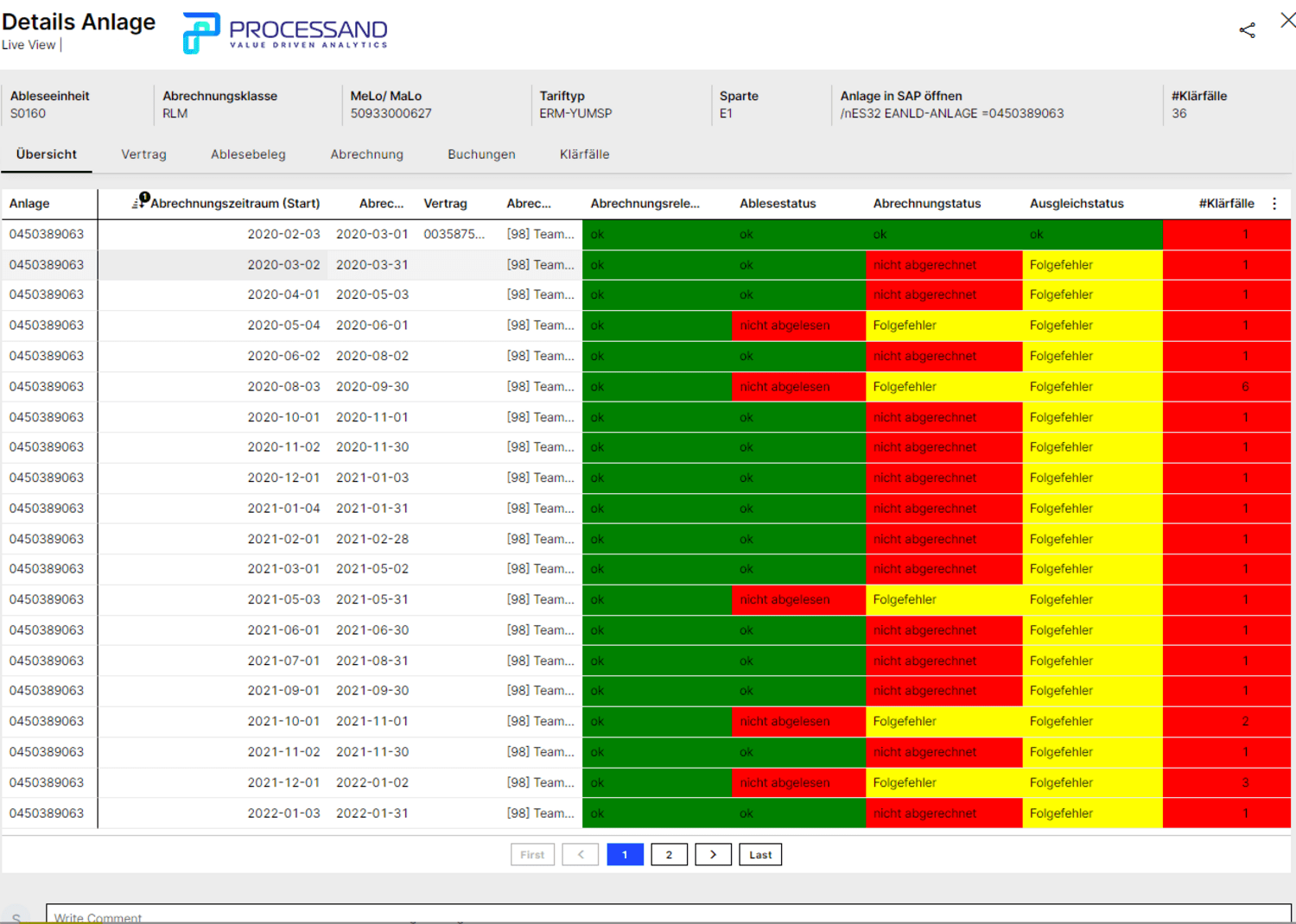Switch to the Vertrag tab
1296x924 pixels.
coord(143,155)
